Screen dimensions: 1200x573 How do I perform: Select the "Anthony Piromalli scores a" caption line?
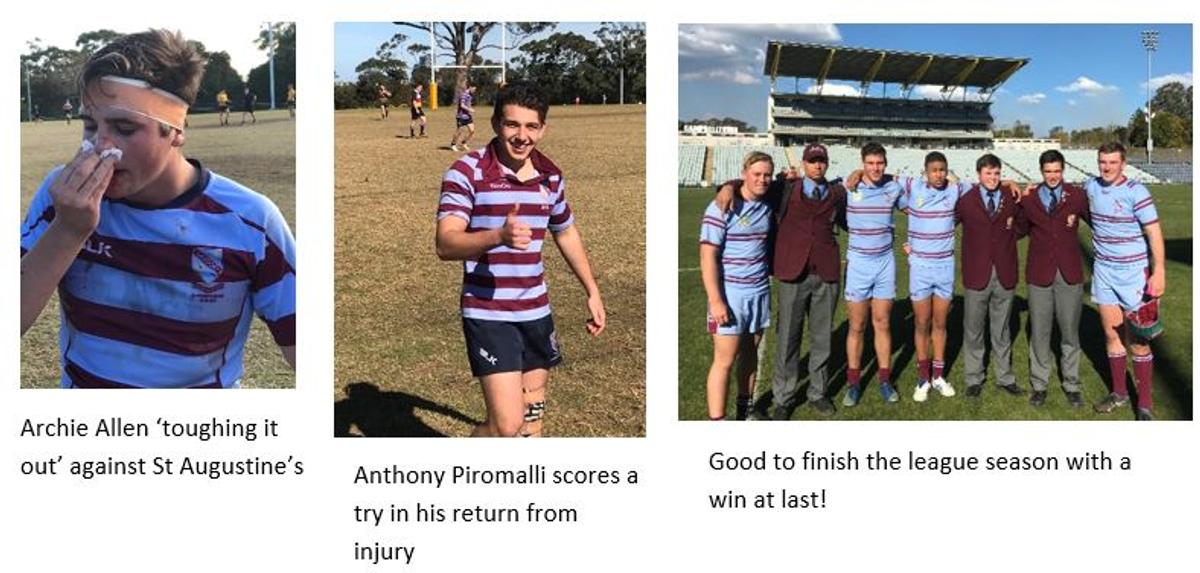(x=496, y=476)
